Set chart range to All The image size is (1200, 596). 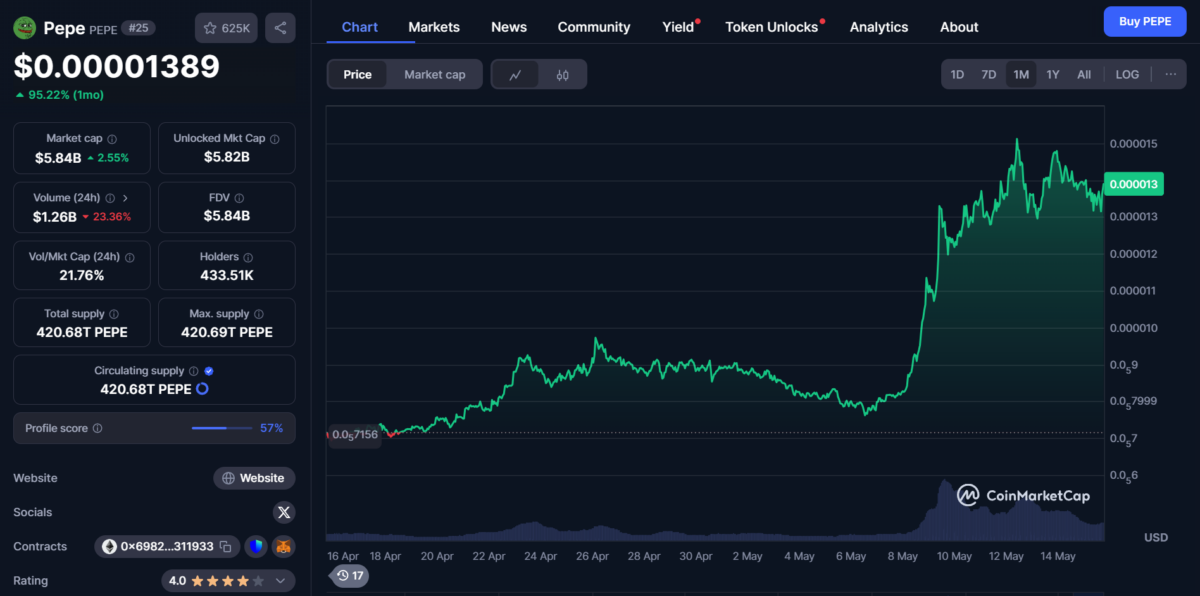(1084, 75)
